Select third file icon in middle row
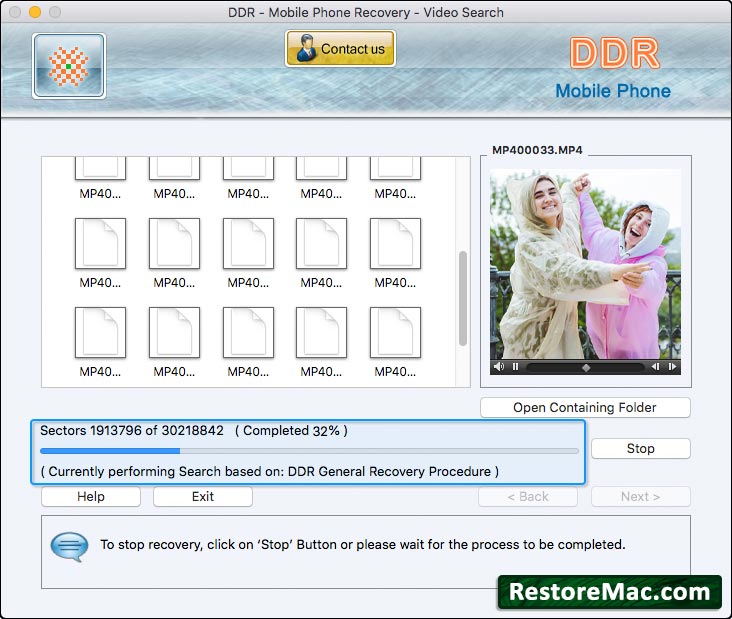 point(248,243)
